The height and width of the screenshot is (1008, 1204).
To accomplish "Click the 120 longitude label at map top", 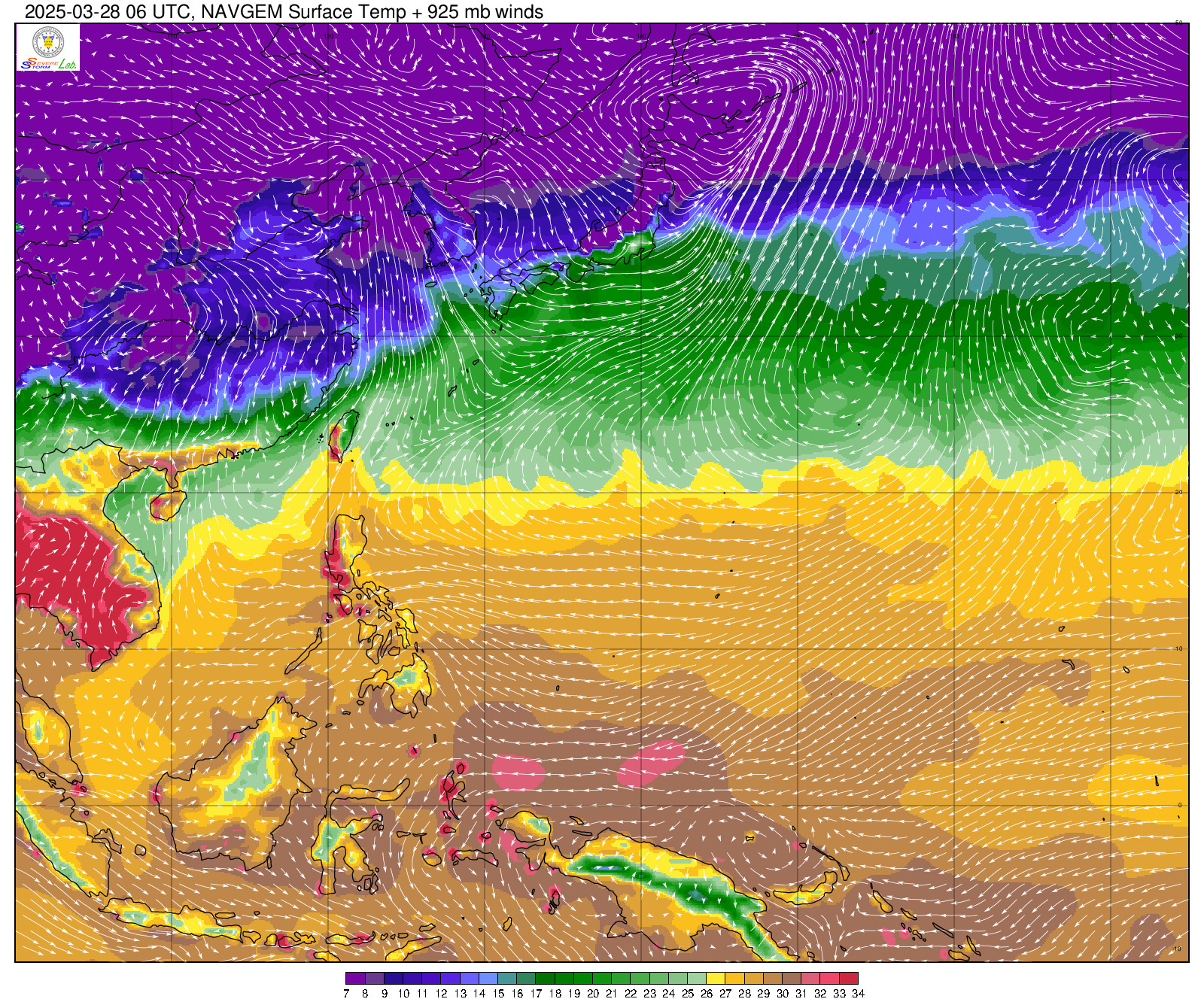I will pyautogui.click(x=329, y=35).
